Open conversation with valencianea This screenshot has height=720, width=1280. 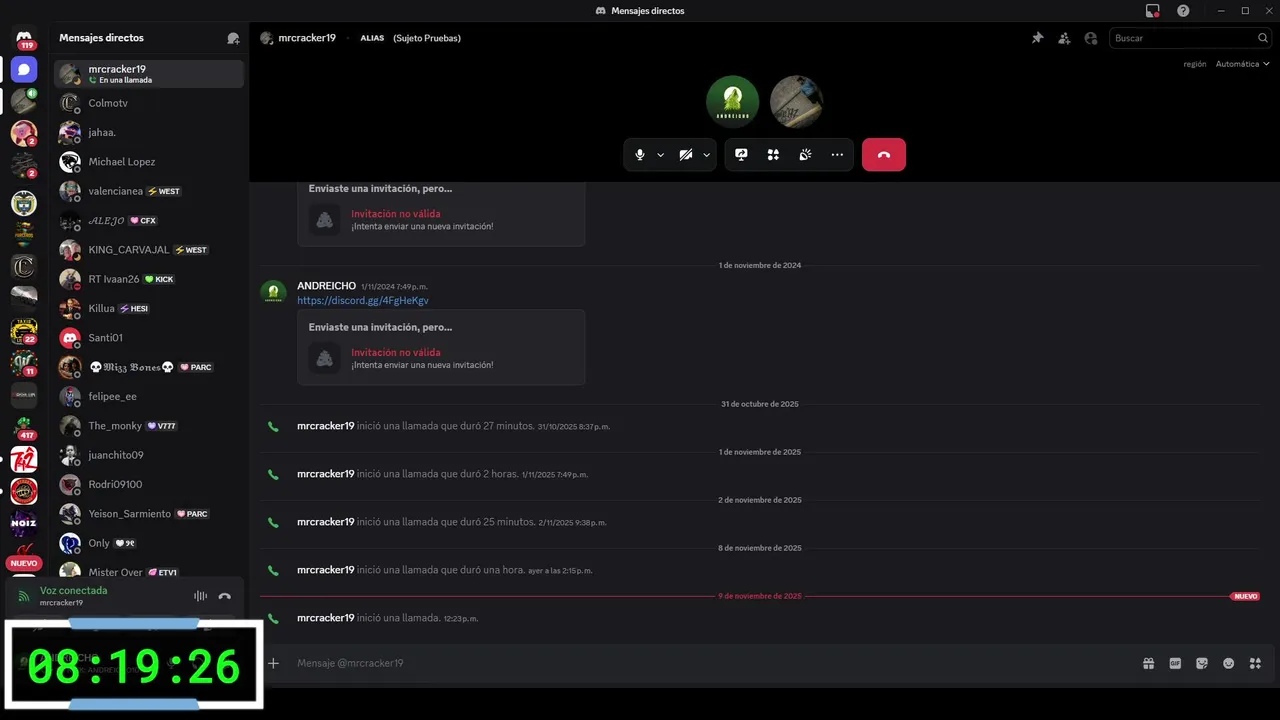pos(149,191)
